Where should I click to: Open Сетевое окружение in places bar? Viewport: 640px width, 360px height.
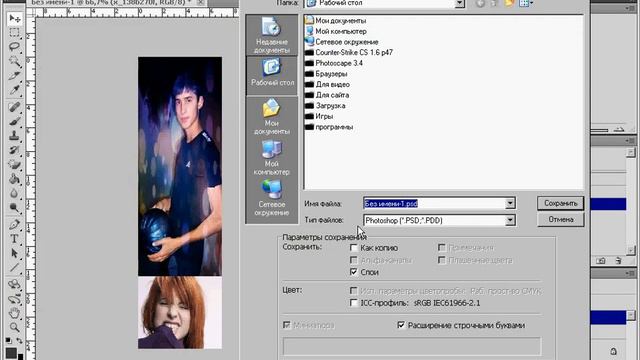[x=271, y=198]
